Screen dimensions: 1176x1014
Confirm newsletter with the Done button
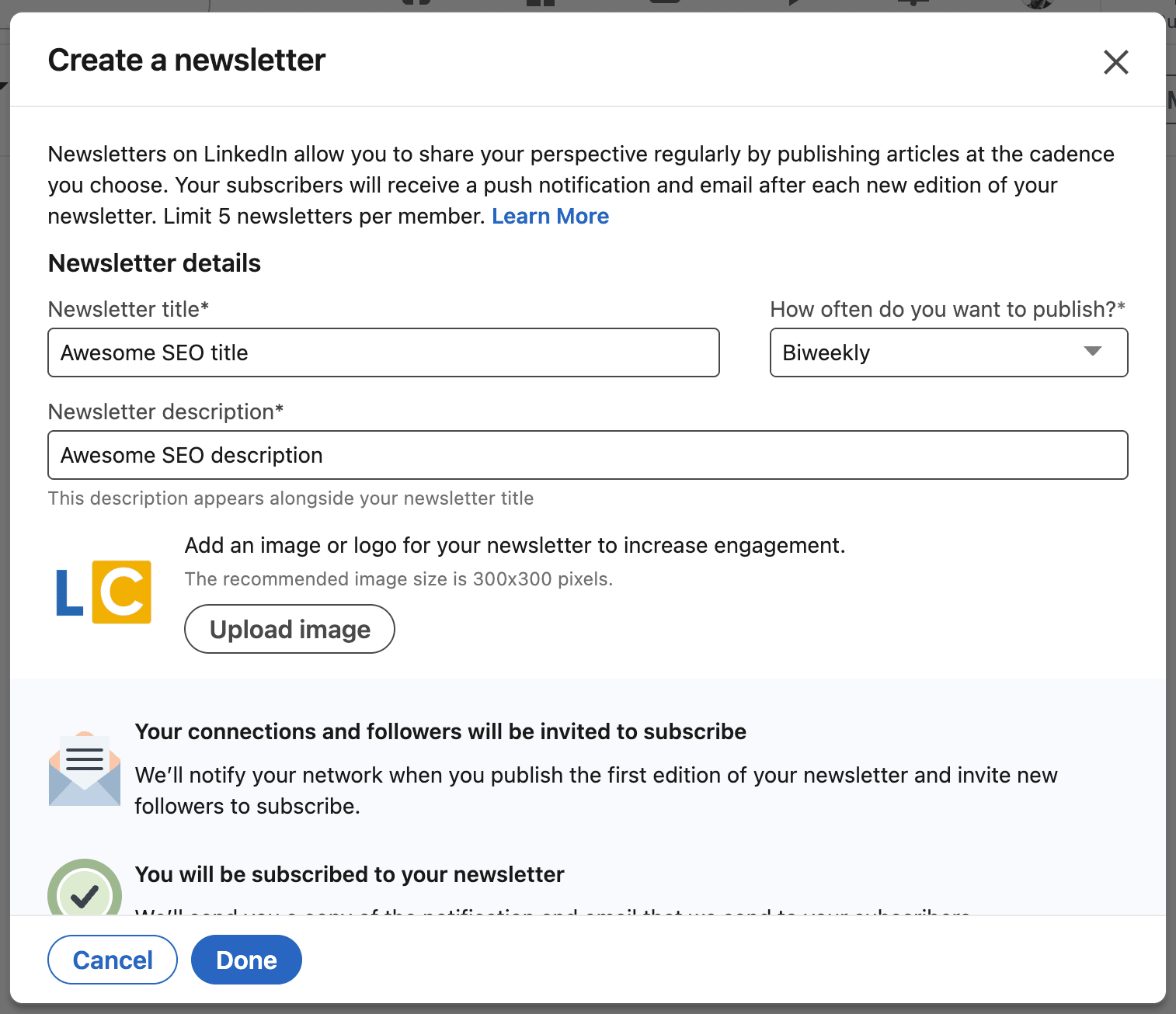246,960
